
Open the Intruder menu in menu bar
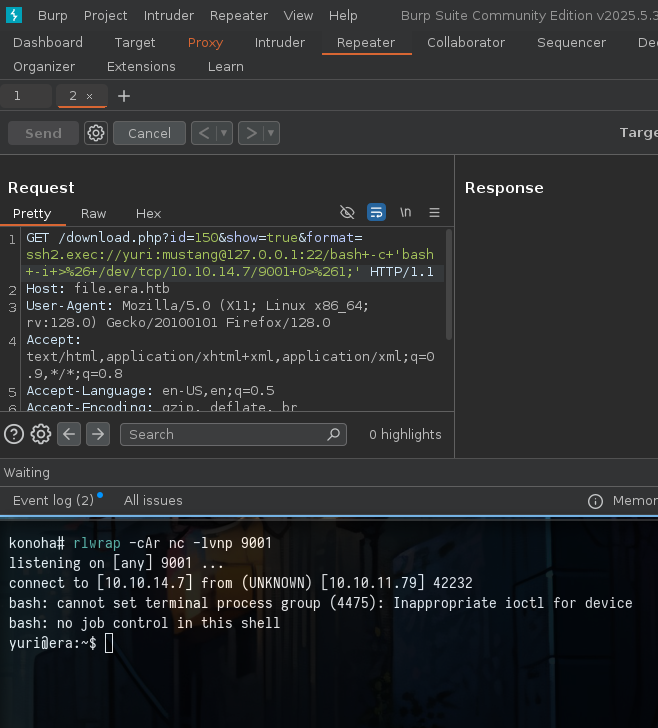169,15
